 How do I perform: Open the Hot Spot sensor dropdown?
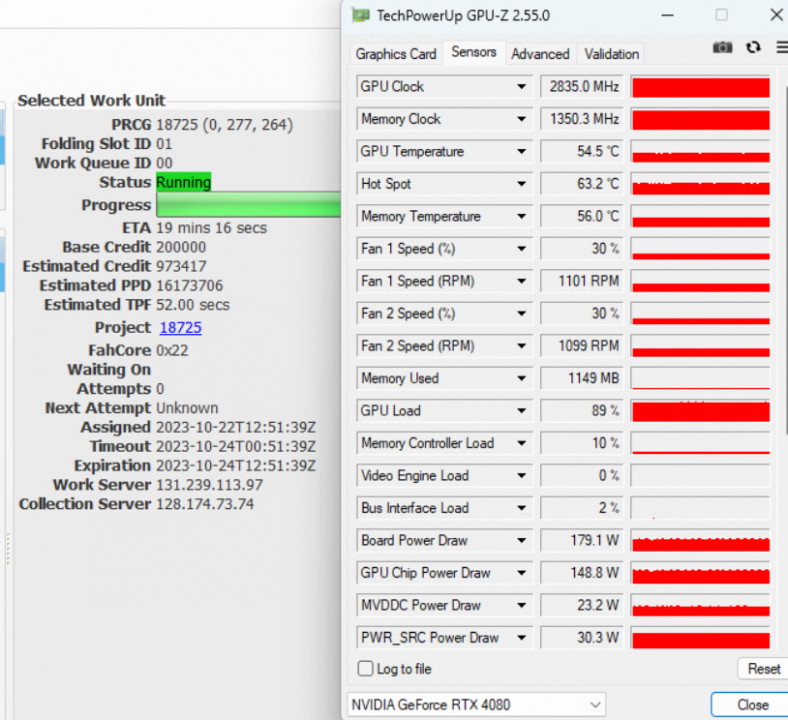(x=522, y=184)
